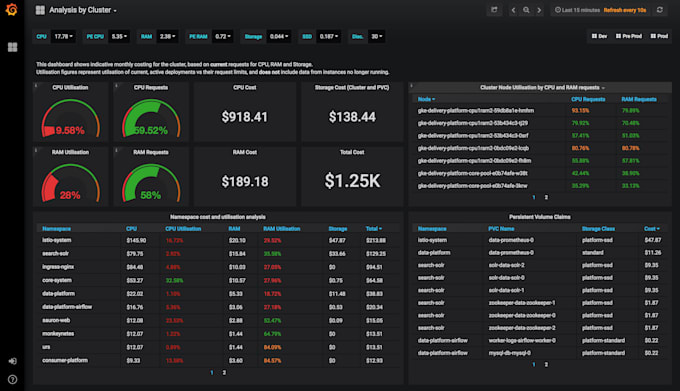Click the RAM Utilisation gauge 28%
Viewport: 680px width, 391px height.
(x=70, y=182)
